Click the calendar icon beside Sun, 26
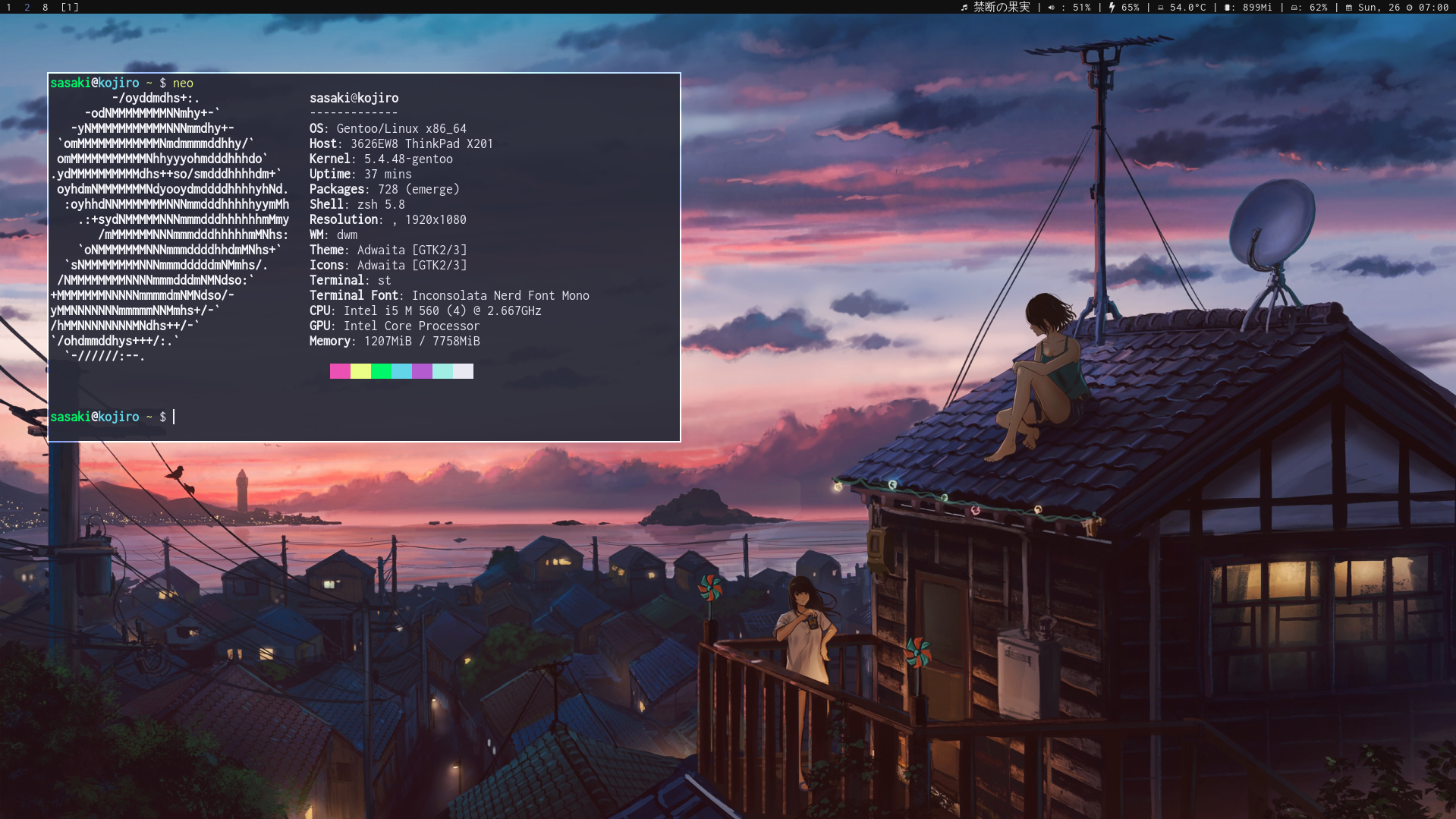The height and width of the screenshot is (819, 1456). pyautogui.click(x=1349, y=8)
